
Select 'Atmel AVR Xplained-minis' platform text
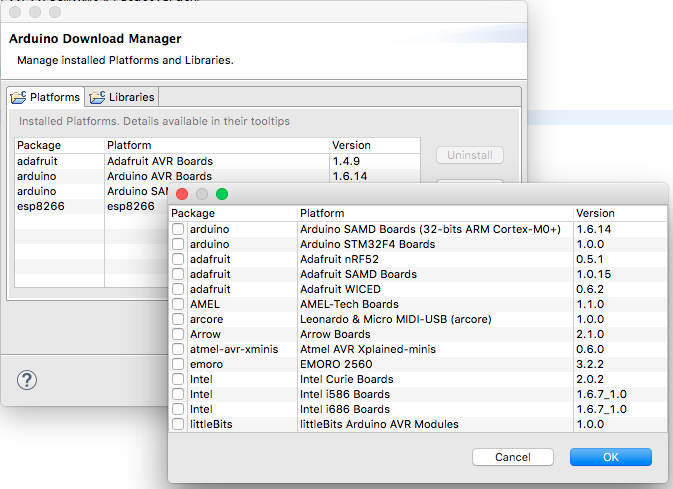coord(368,349)
